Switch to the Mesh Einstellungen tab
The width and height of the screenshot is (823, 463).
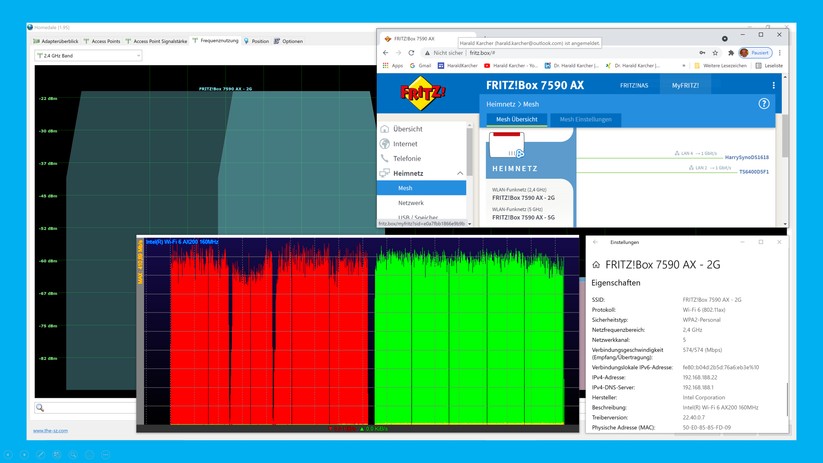(585, 120)
